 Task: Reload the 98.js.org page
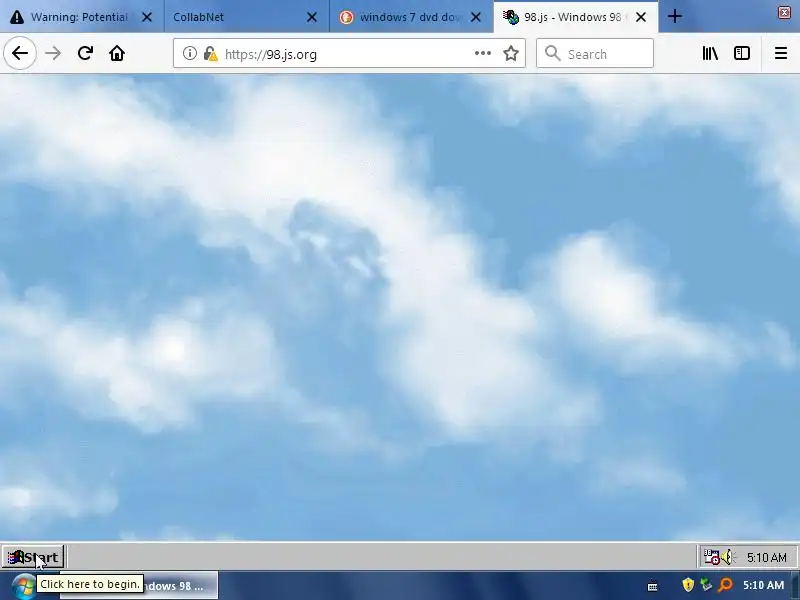[85, 53]
